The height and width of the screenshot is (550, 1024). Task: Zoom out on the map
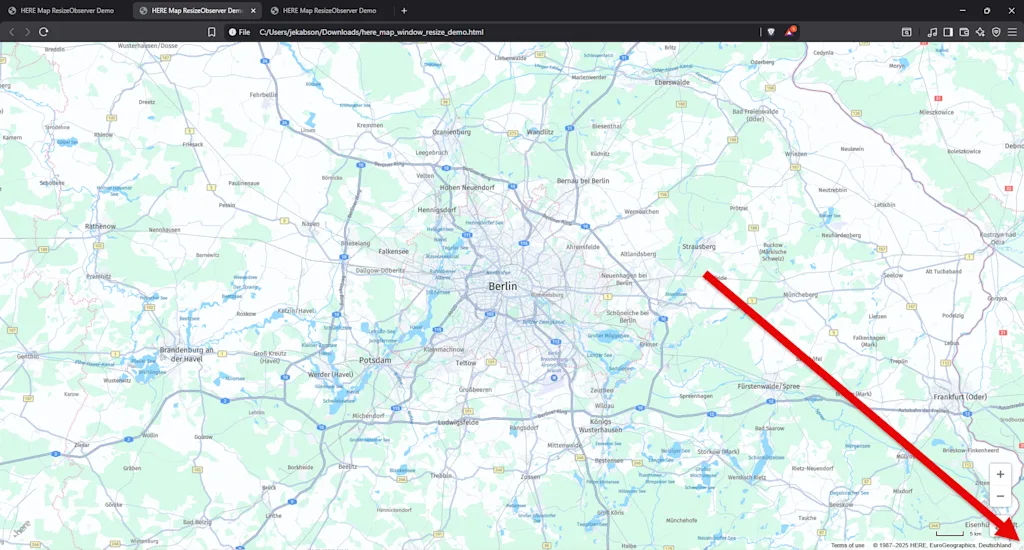[x=1000, y=496]
